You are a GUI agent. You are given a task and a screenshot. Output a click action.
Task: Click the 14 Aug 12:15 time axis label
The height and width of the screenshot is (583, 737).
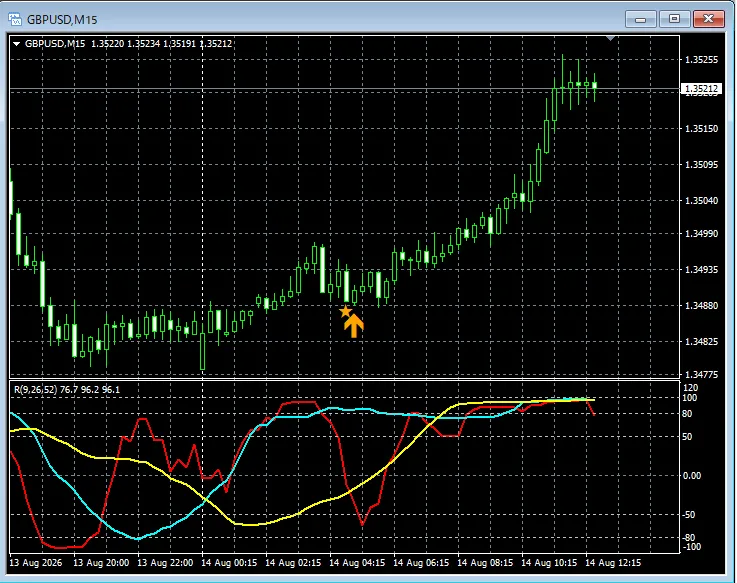[x=612, y=563]
